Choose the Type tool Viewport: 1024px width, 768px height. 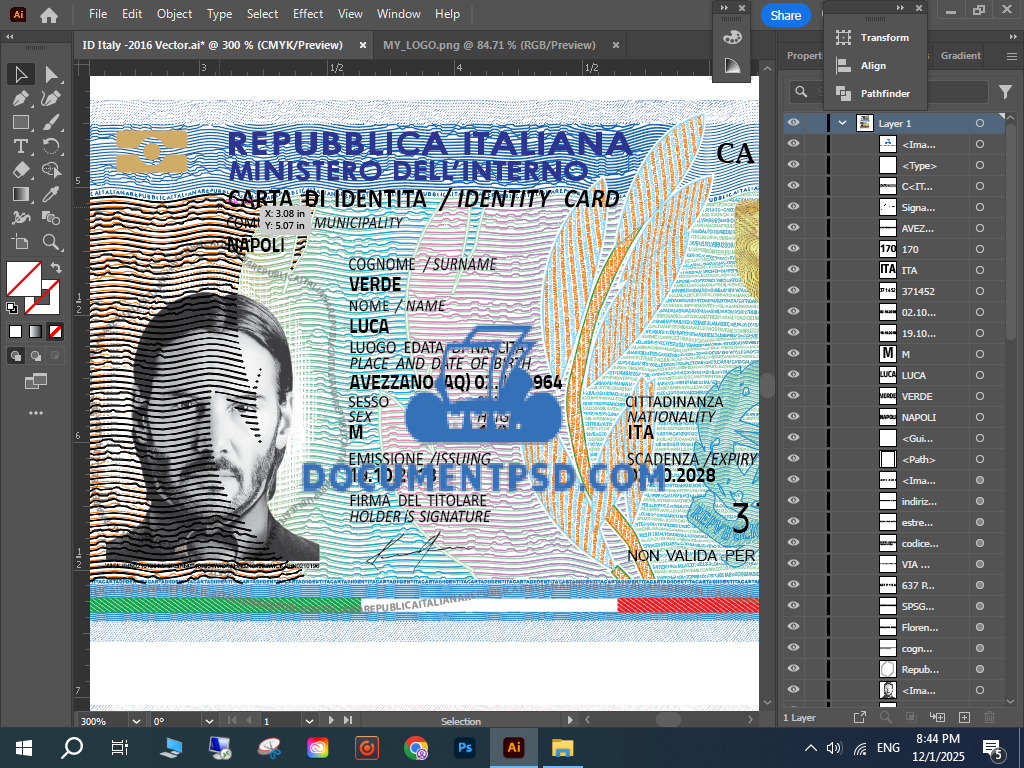20,147
